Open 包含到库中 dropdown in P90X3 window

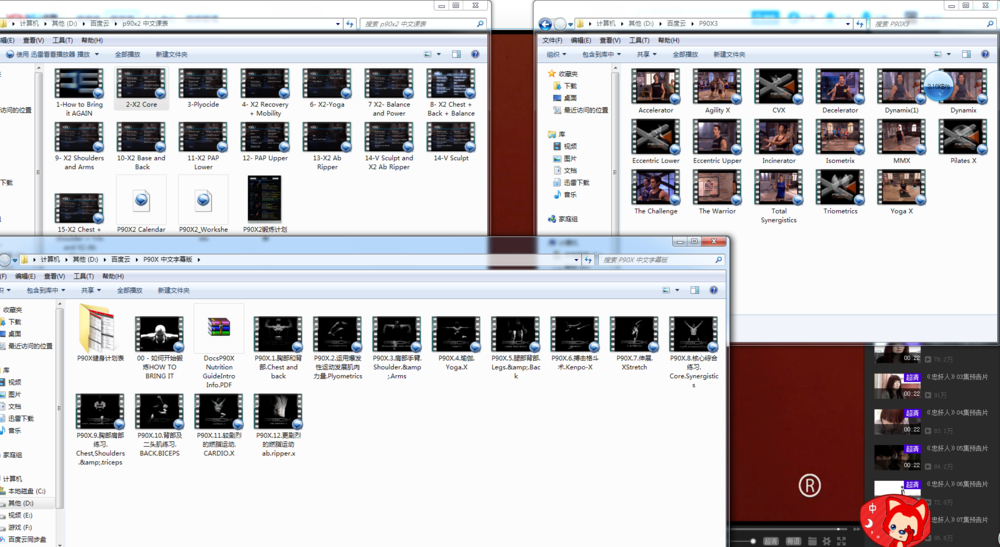(601, 54)
